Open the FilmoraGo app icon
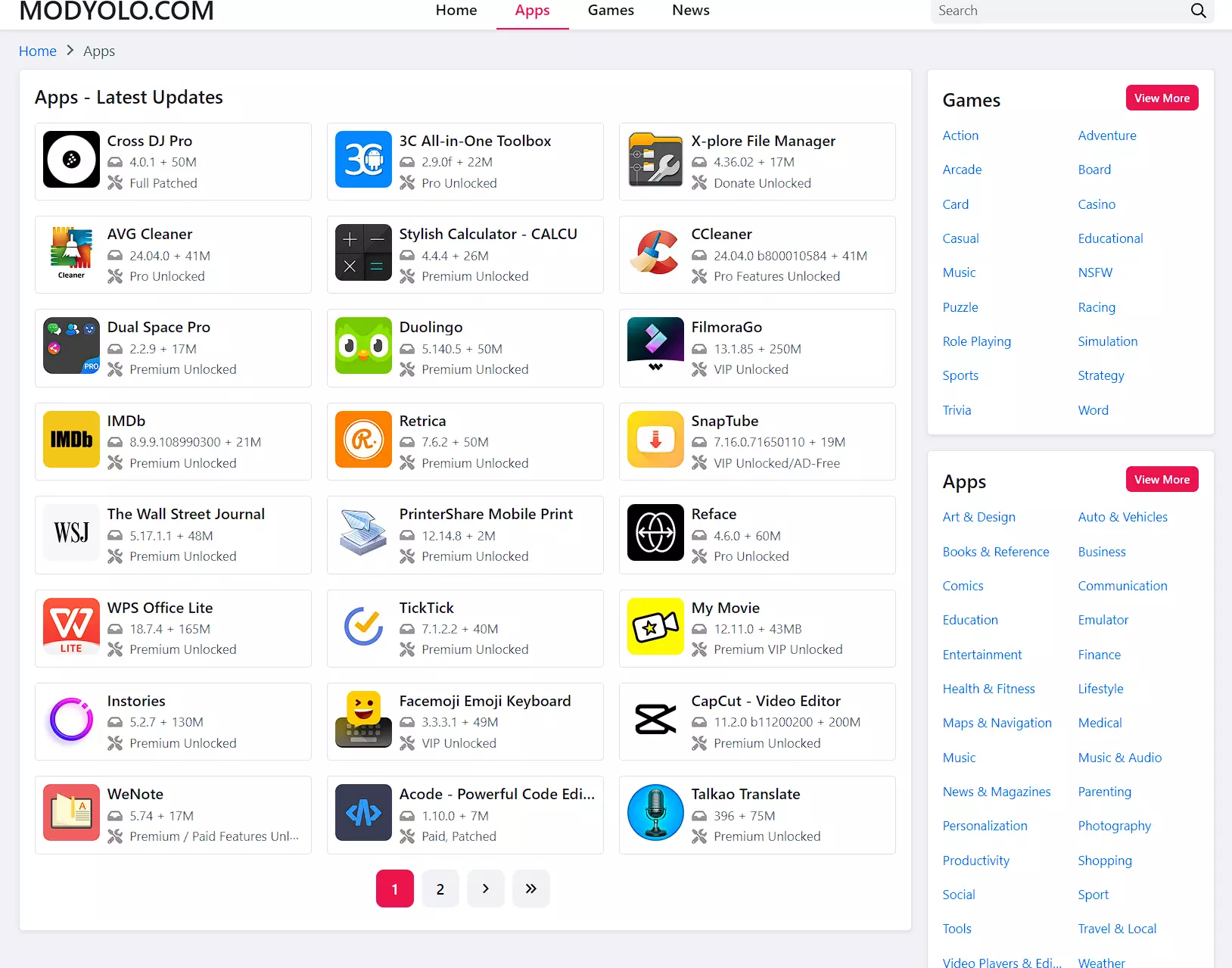 [x=655, y=346]
